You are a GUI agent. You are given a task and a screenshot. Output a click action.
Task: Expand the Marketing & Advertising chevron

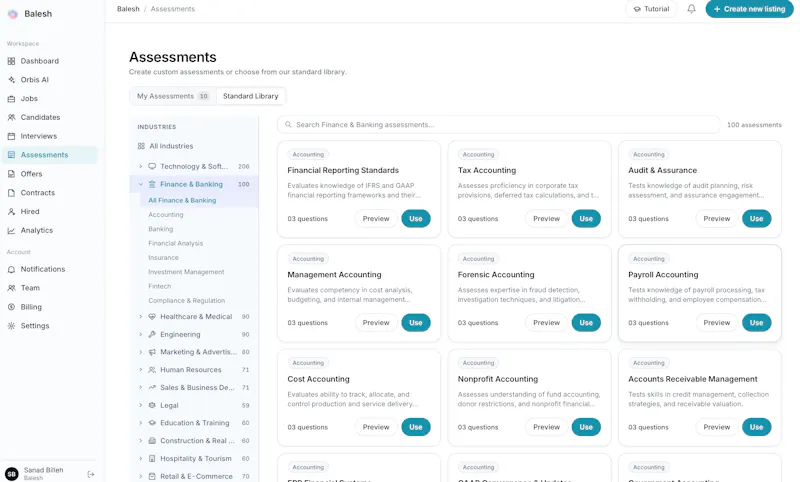tap(141, 352)
